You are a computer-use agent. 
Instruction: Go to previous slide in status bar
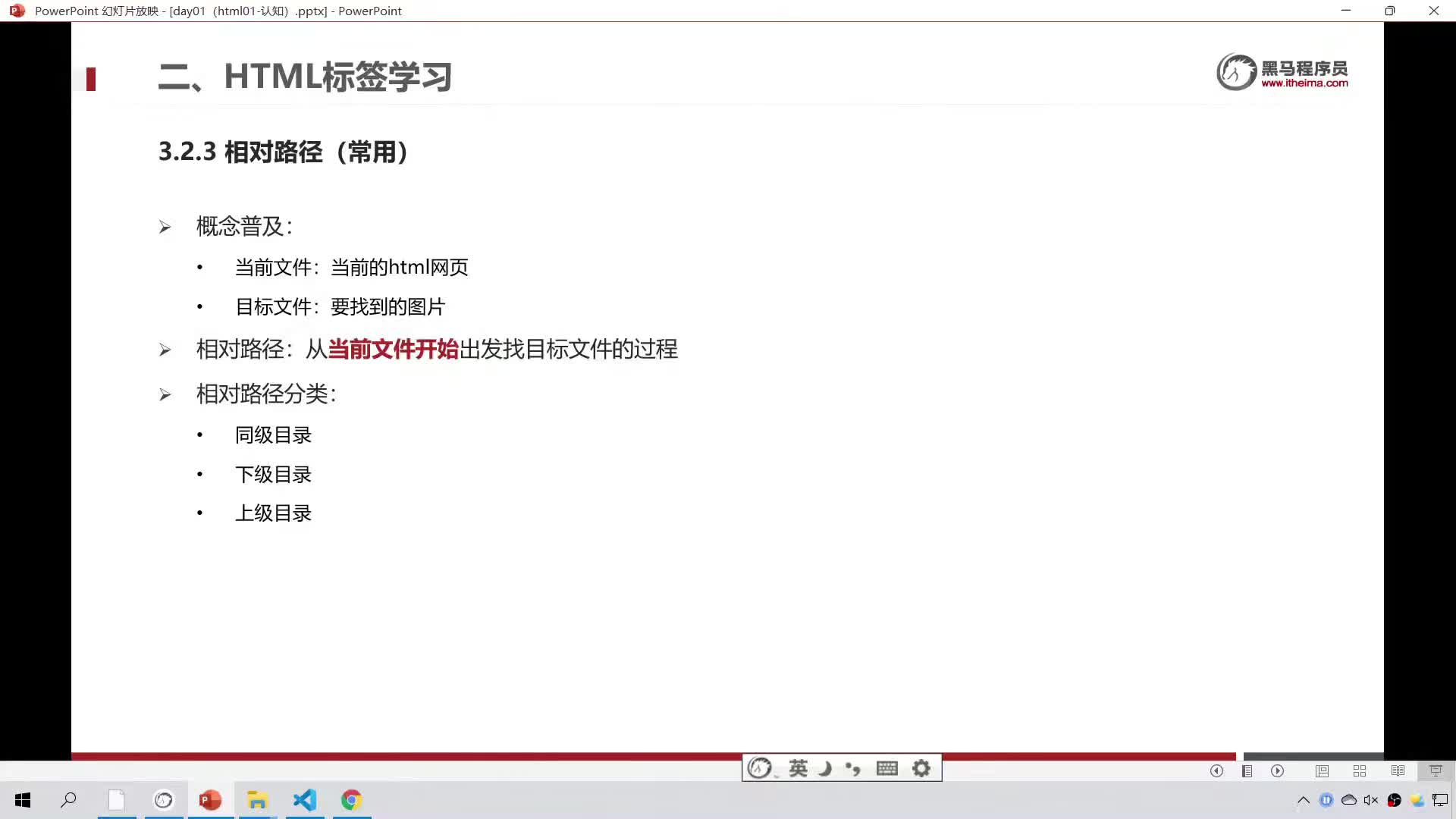(x=1216, y=770)
